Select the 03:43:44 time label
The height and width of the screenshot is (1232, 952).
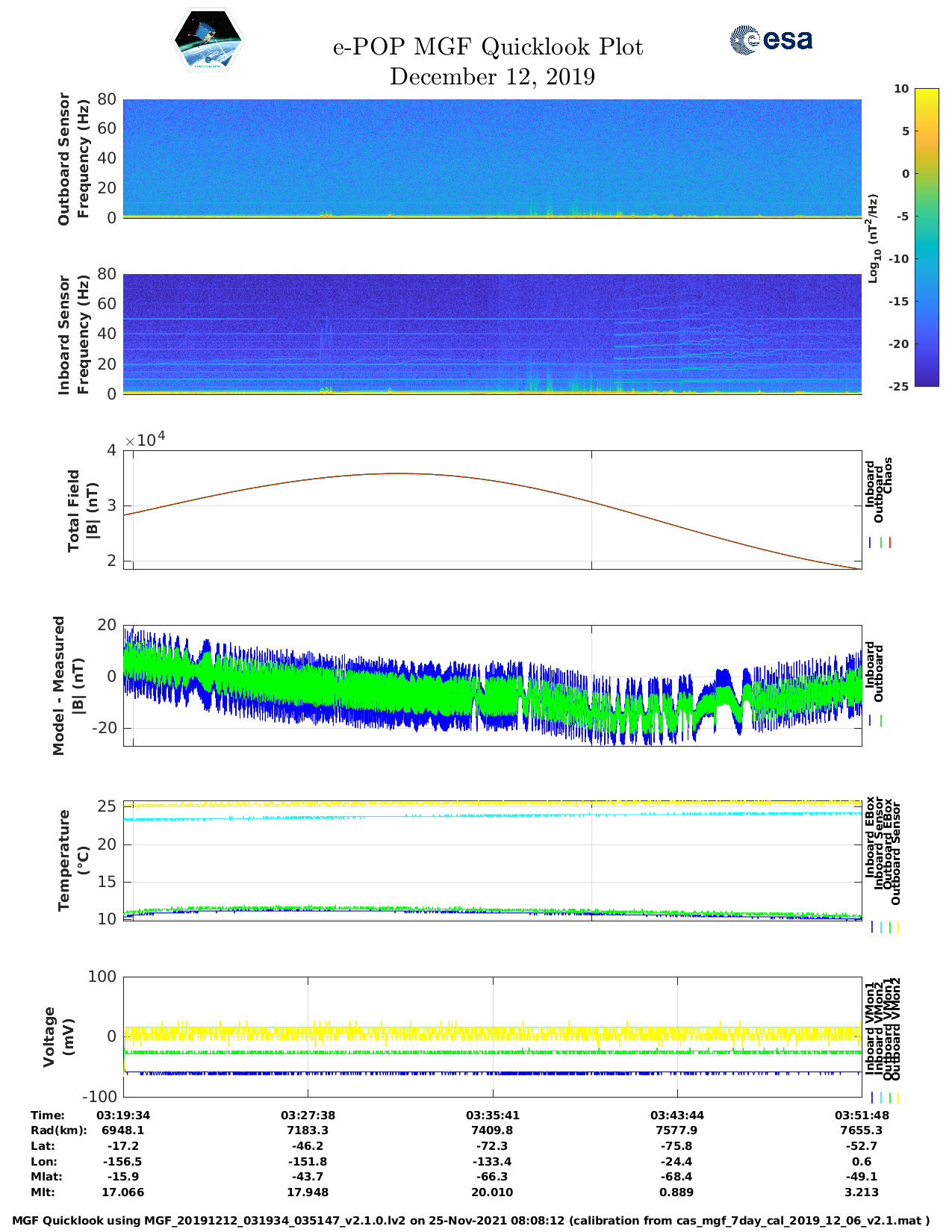[x=677, y=1115]
